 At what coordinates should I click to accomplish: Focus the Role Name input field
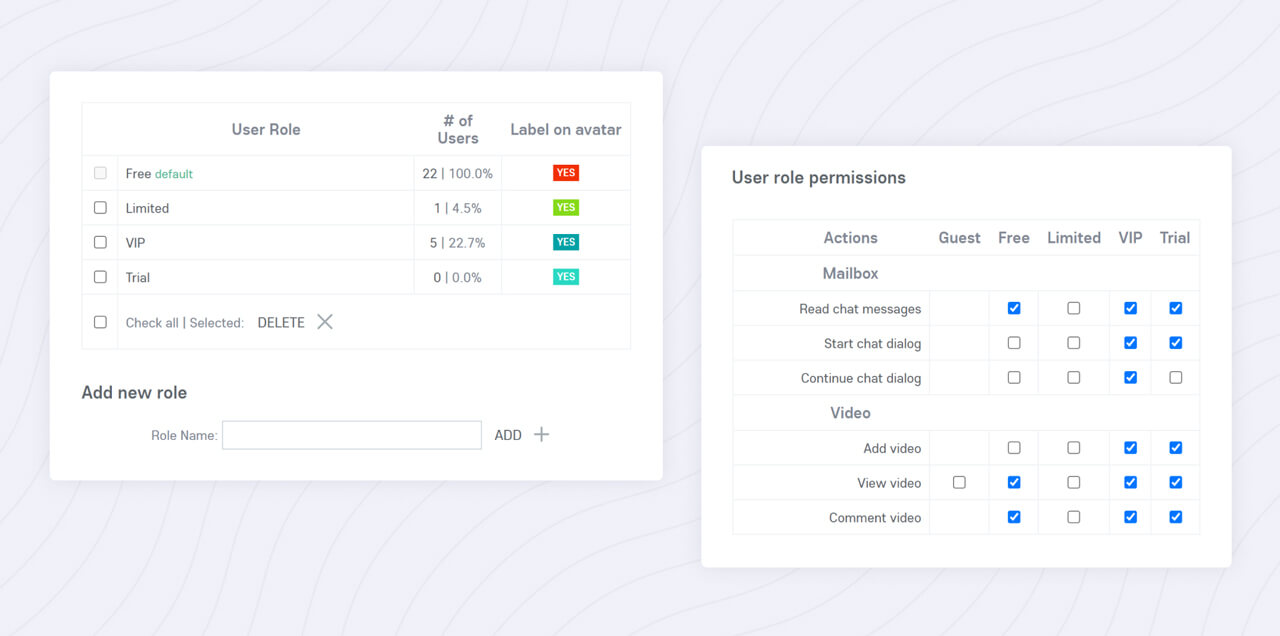point(351,435)
